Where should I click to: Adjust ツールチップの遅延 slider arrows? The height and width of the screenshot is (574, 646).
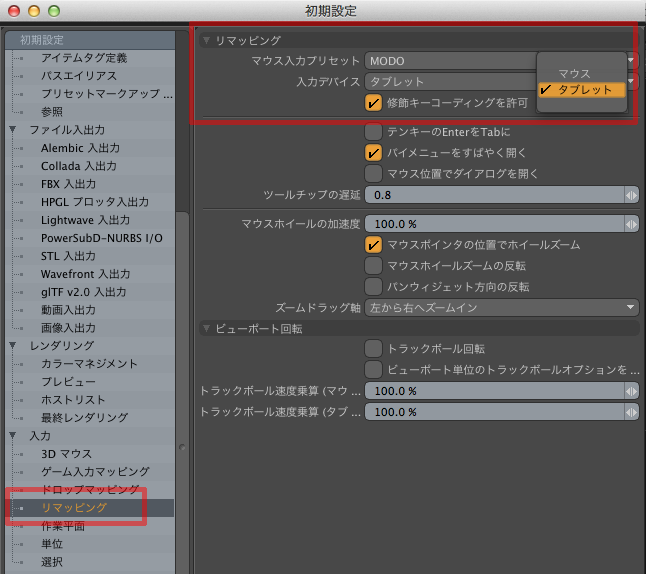pos(631,195)
